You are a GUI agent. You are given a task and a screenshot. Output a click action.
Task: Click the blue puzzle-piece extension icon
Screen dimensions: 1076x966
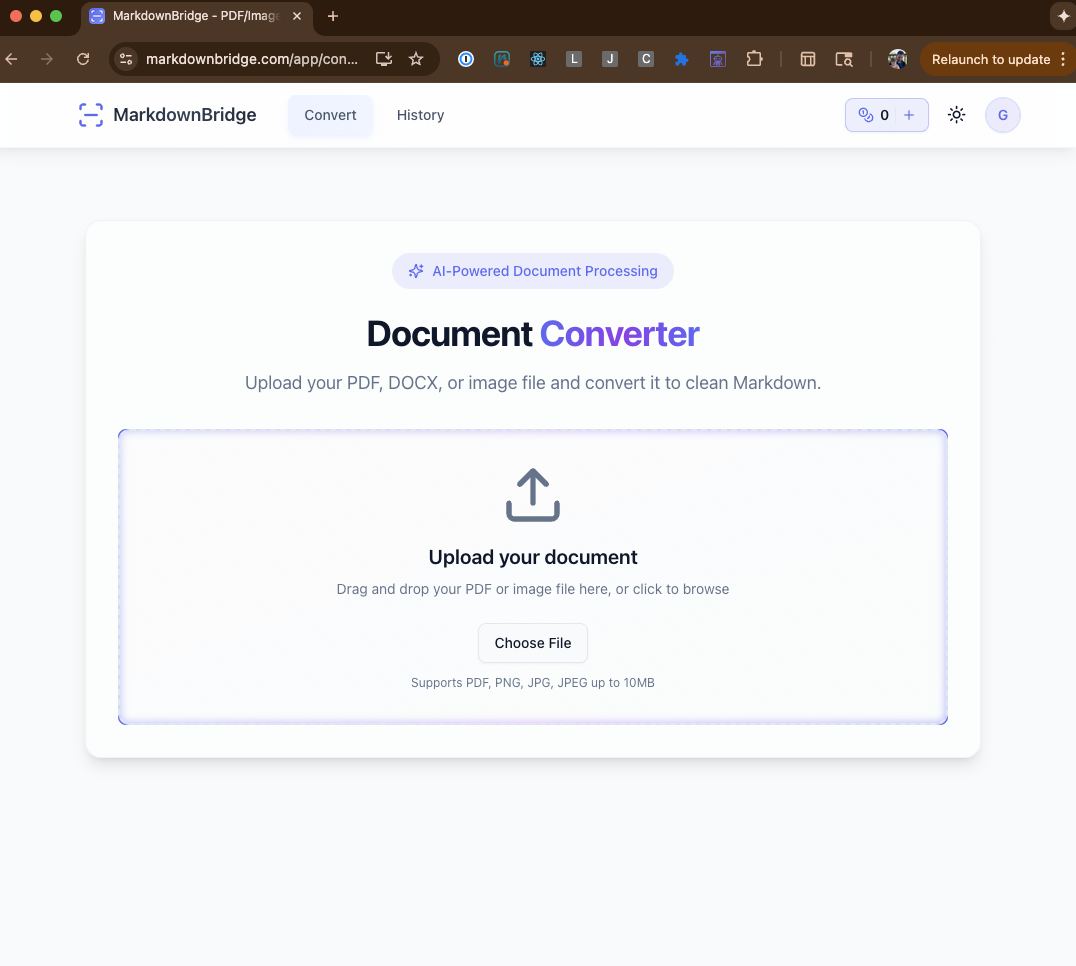(681, 60)
